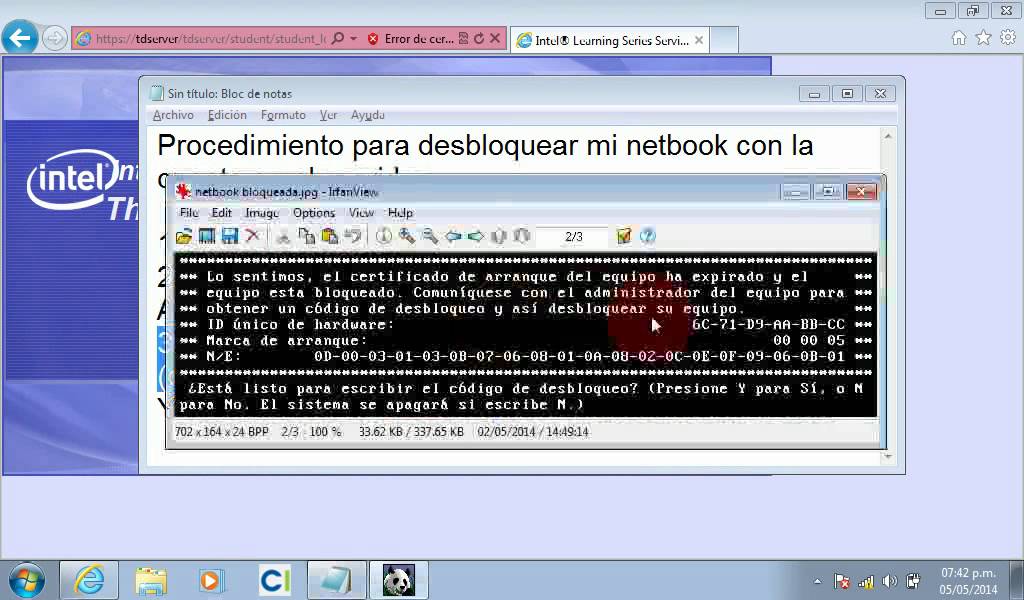
Task: Show hidden system tray icons arrow
Action: (x=817, y=581)
